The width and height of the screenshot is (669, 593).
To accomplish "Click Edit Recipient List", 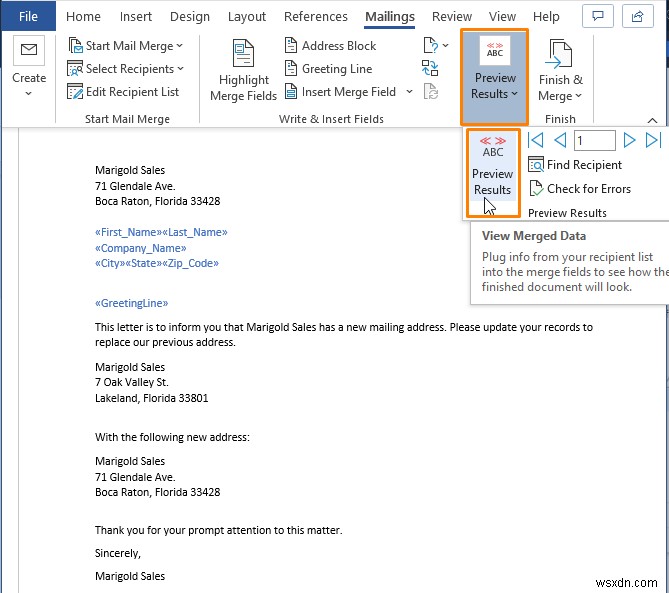I will 123,92.
